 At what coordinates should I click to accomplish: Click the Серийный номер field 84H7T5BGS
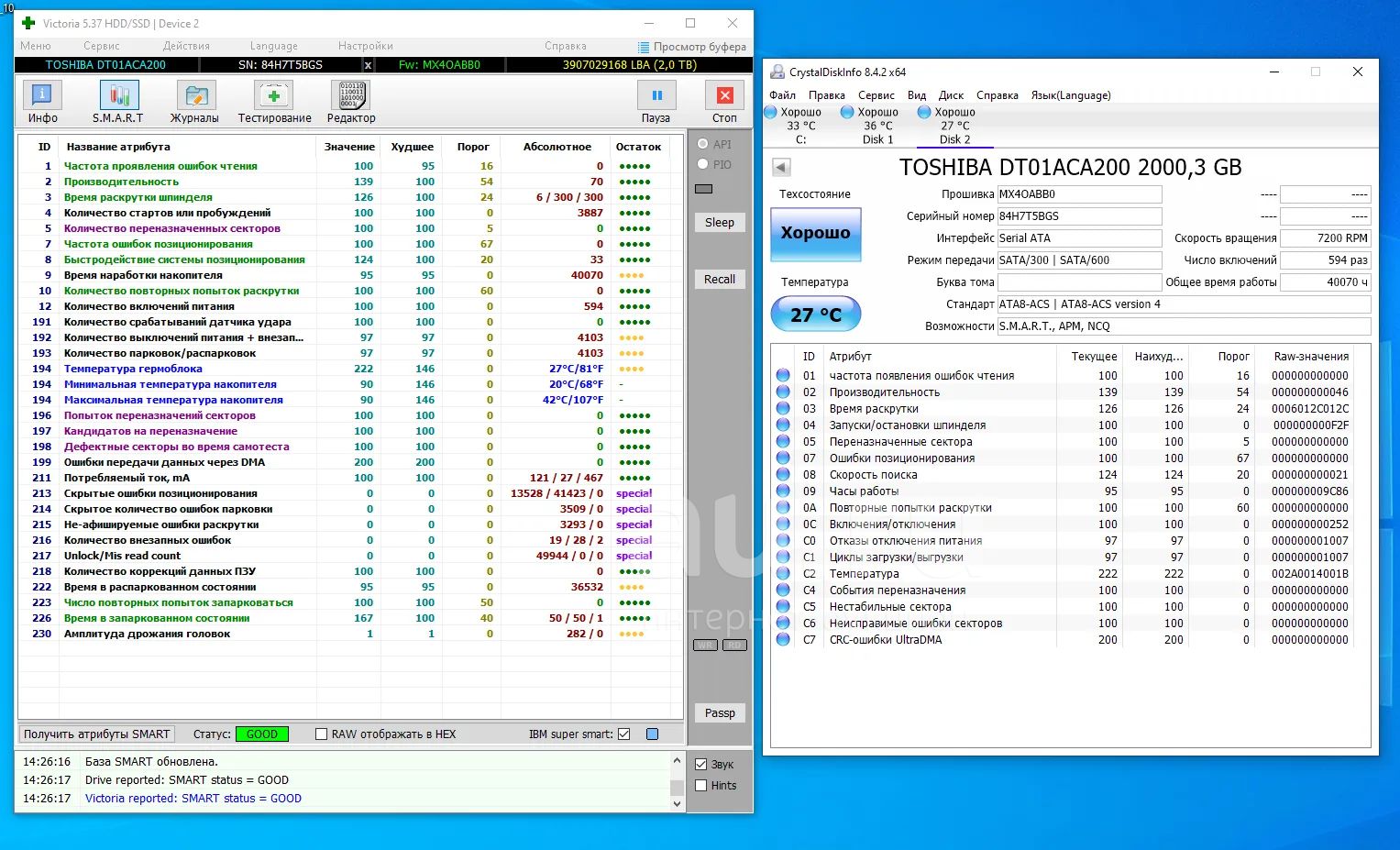1079,216
